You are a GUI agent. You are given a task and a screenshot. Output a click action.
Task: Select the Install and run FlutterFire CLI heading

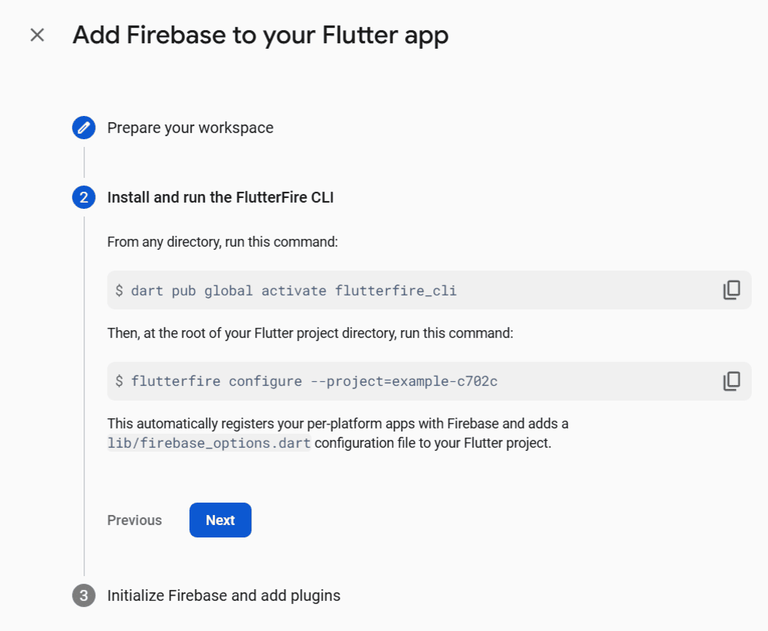220,198
